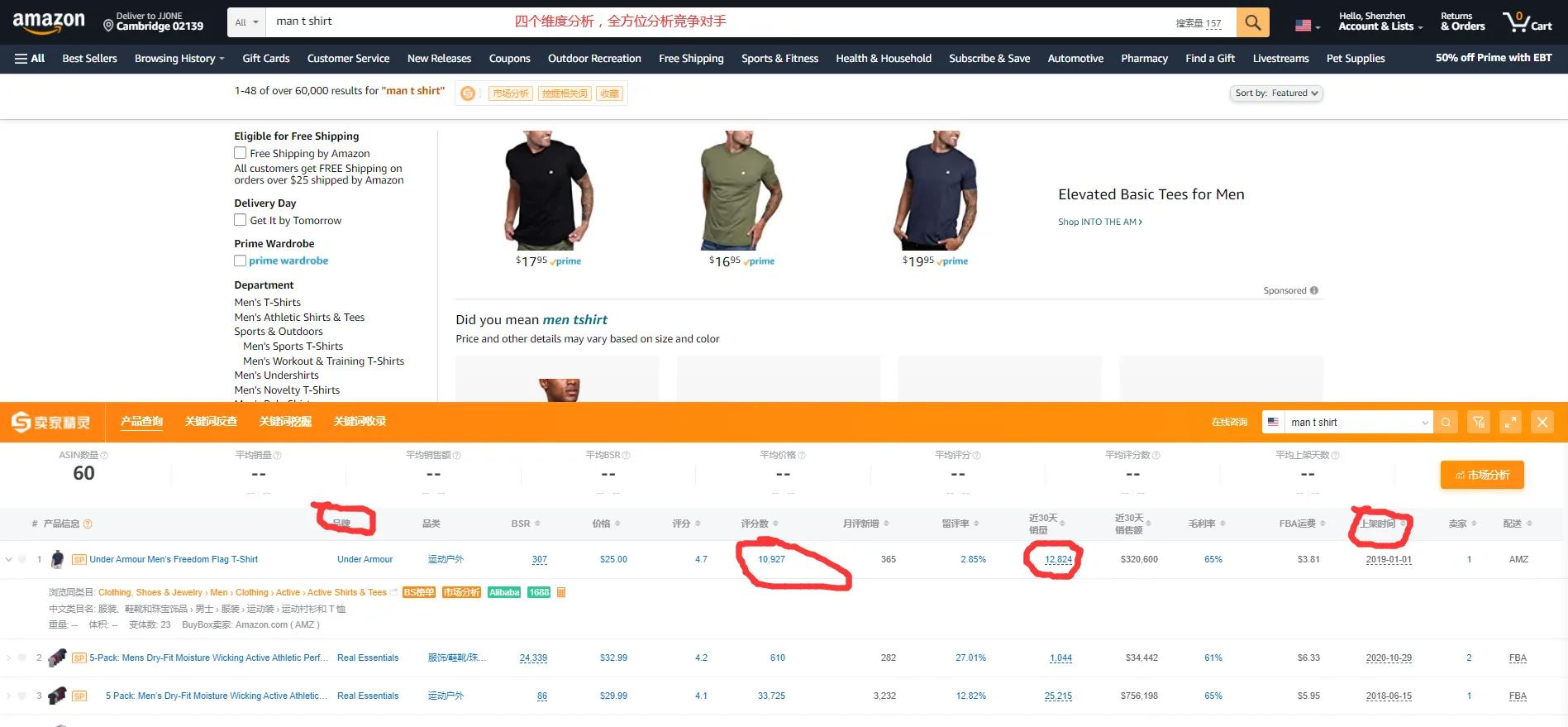This screenshot has height=727, width=1568.
Task: Check Free Shipping by Amazon
Action: pos(241,153)
